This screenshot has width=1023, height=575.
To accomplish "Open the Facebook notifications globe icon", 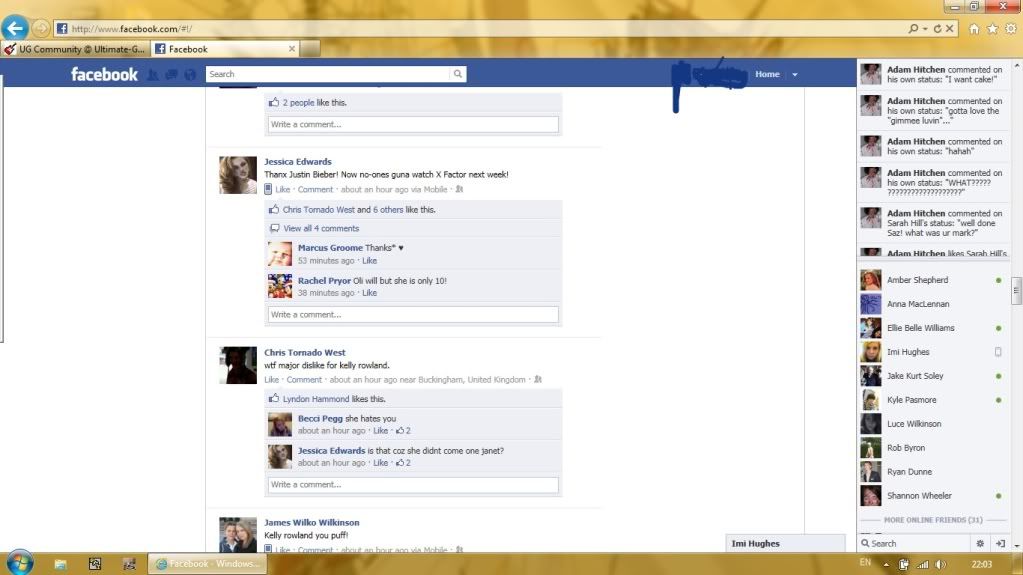I will [x=190, y=75].
